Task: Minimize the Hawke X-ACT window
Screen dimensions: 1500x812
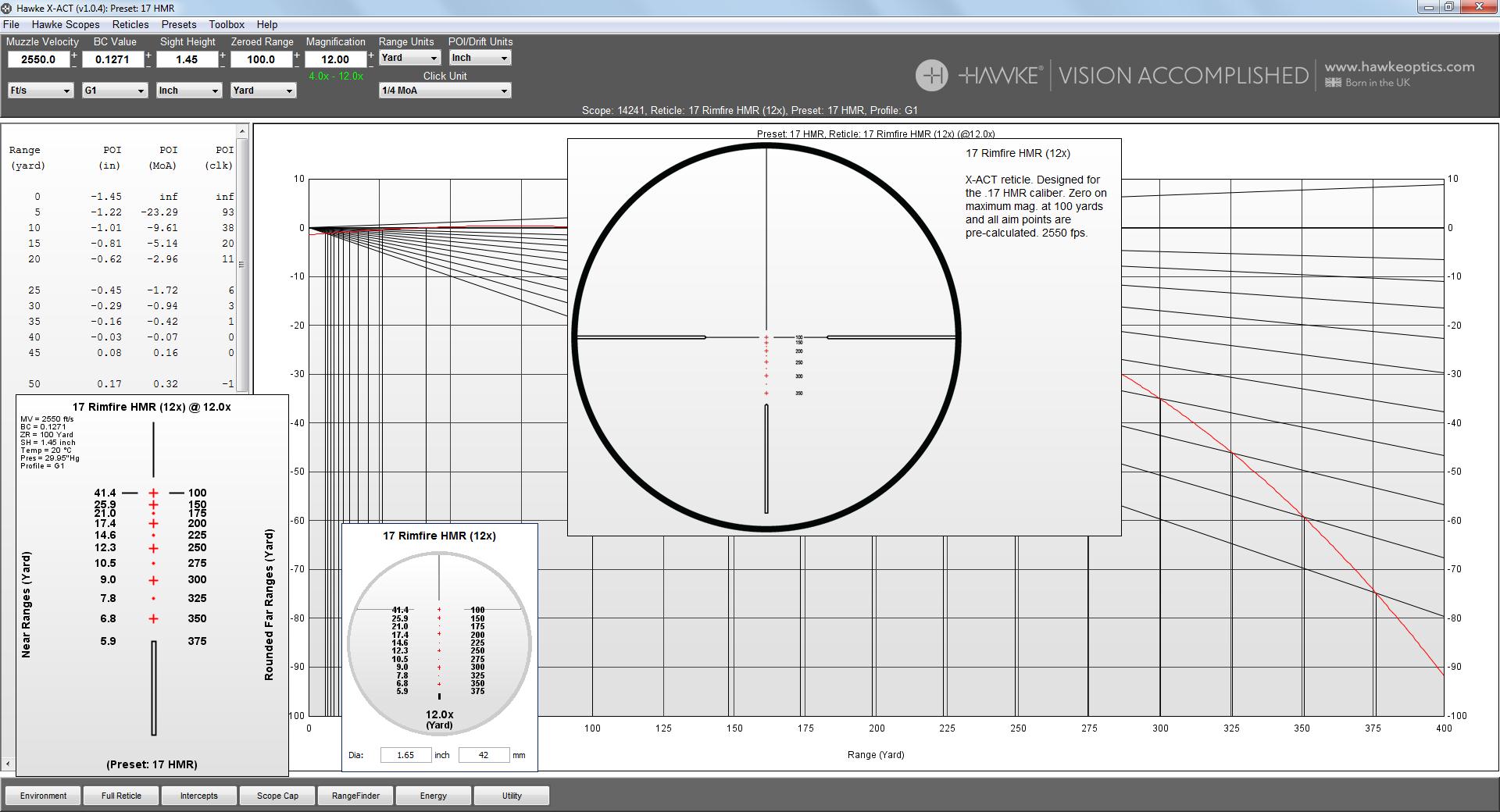Action: 1428,7
